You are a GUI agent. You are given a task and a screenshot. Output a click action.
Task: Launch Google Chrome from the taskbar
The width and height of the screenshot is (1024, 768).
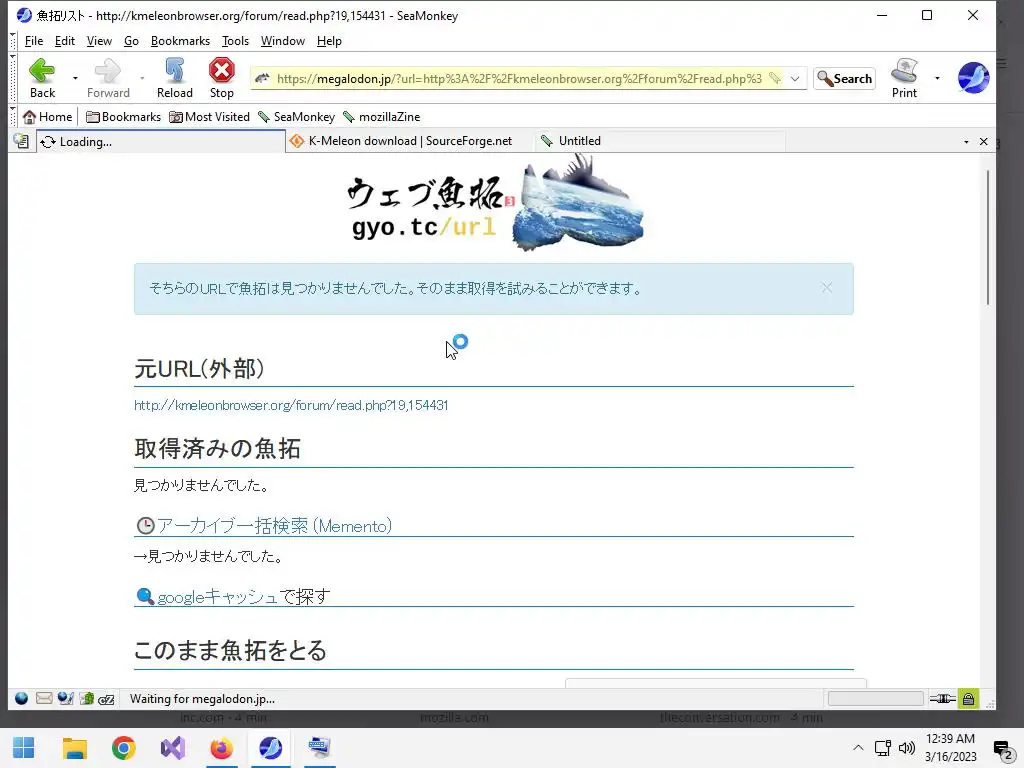point(123,748)
